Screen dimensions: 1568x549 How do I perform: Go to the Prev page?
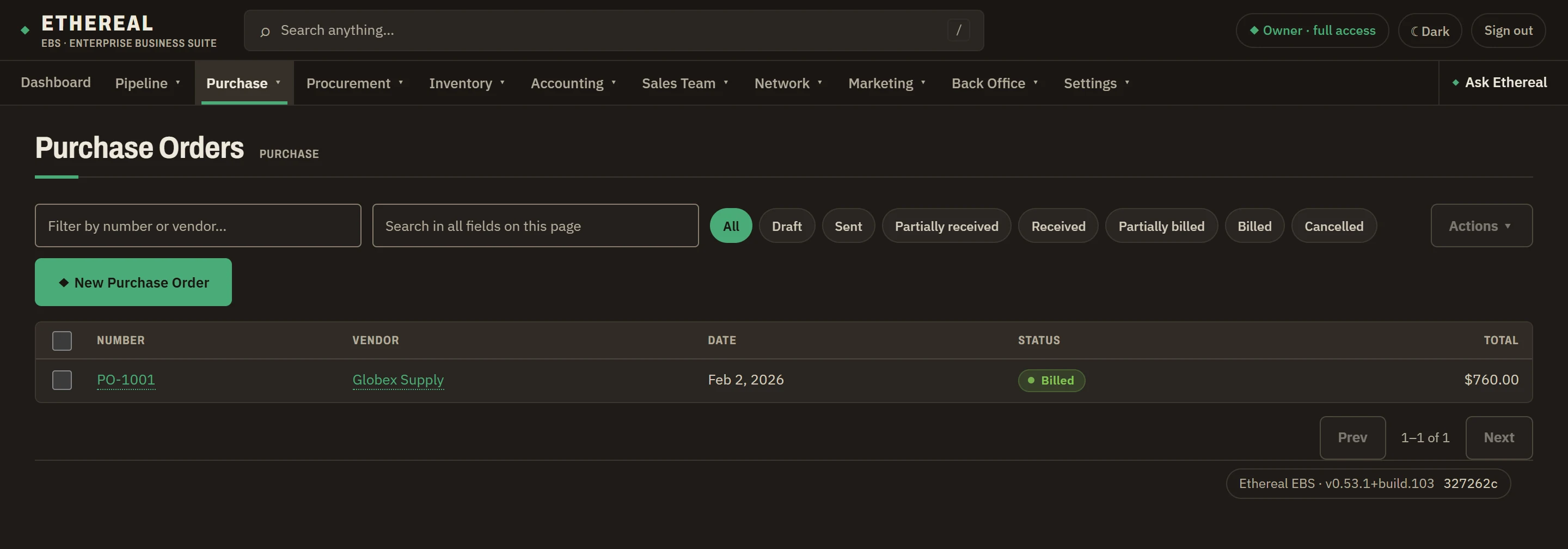[x=1352, y=437]
